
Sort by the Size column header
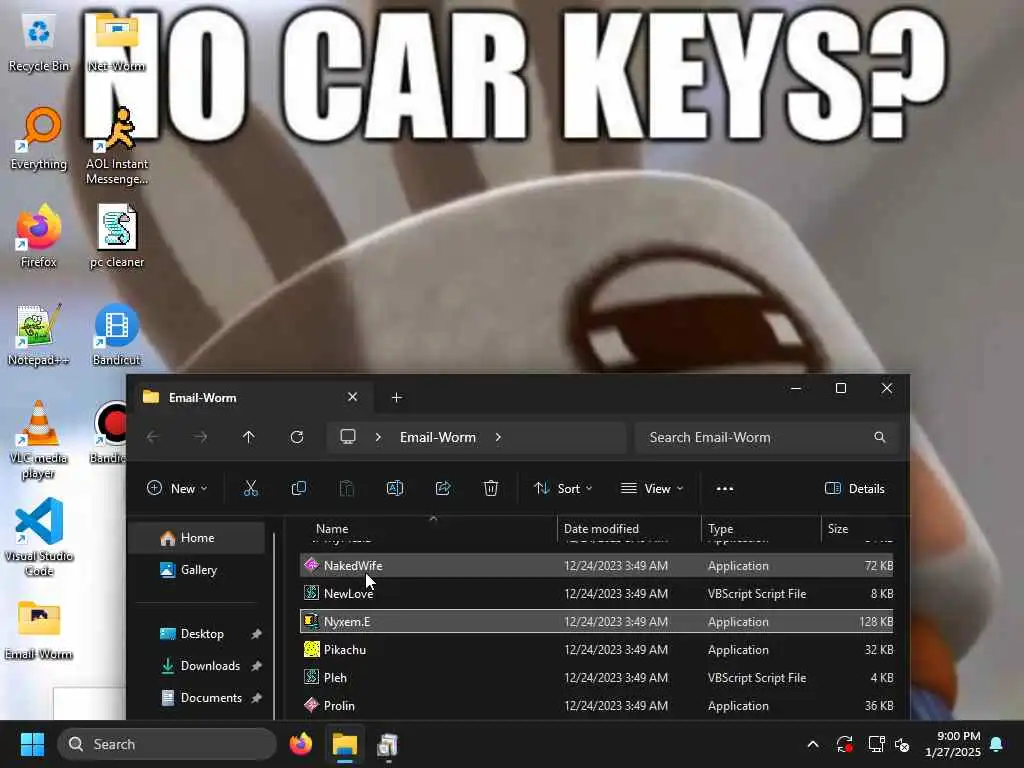click(858, 528)
